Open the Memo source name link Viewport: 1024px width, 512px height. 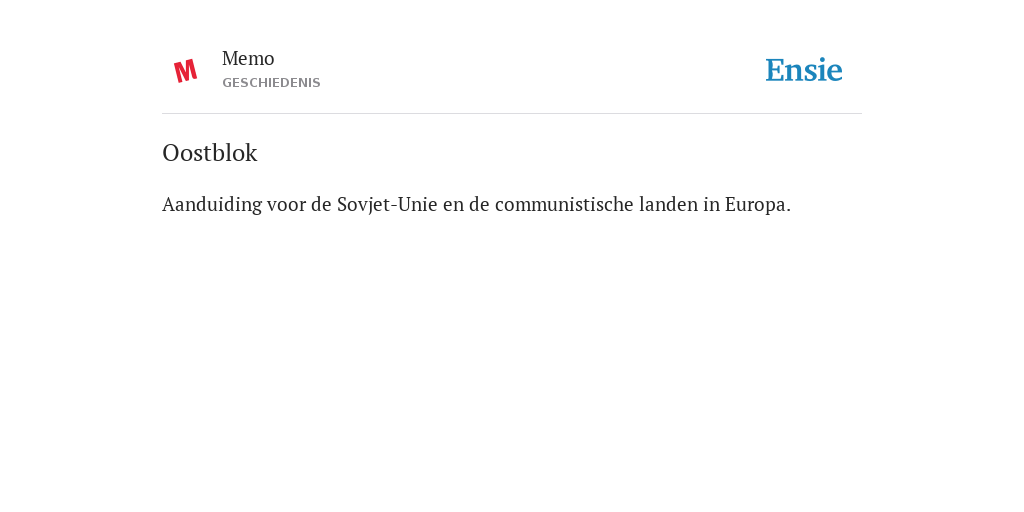point(248,59)
